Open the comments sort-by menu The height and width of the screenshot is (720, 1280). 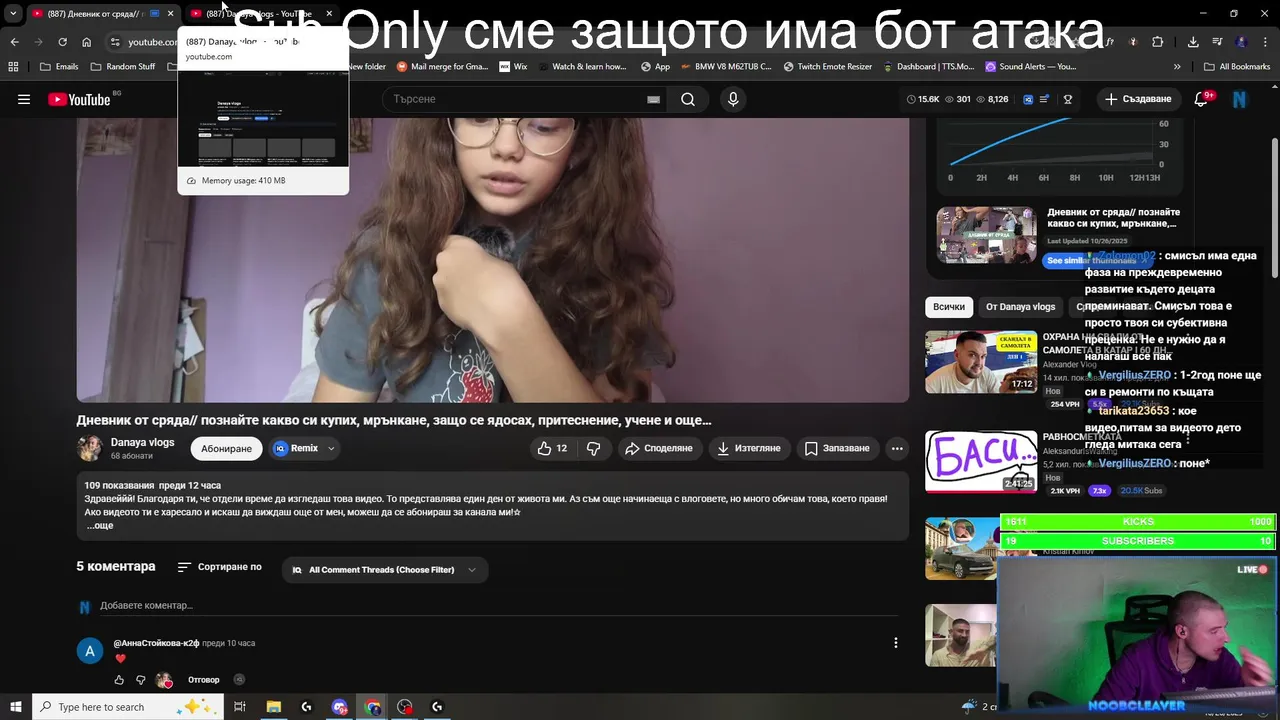(220, 567)
